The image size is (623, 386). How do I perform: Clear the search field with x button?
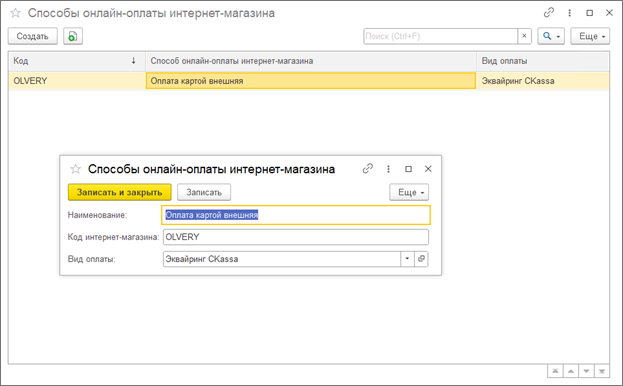tap(524, 36)
